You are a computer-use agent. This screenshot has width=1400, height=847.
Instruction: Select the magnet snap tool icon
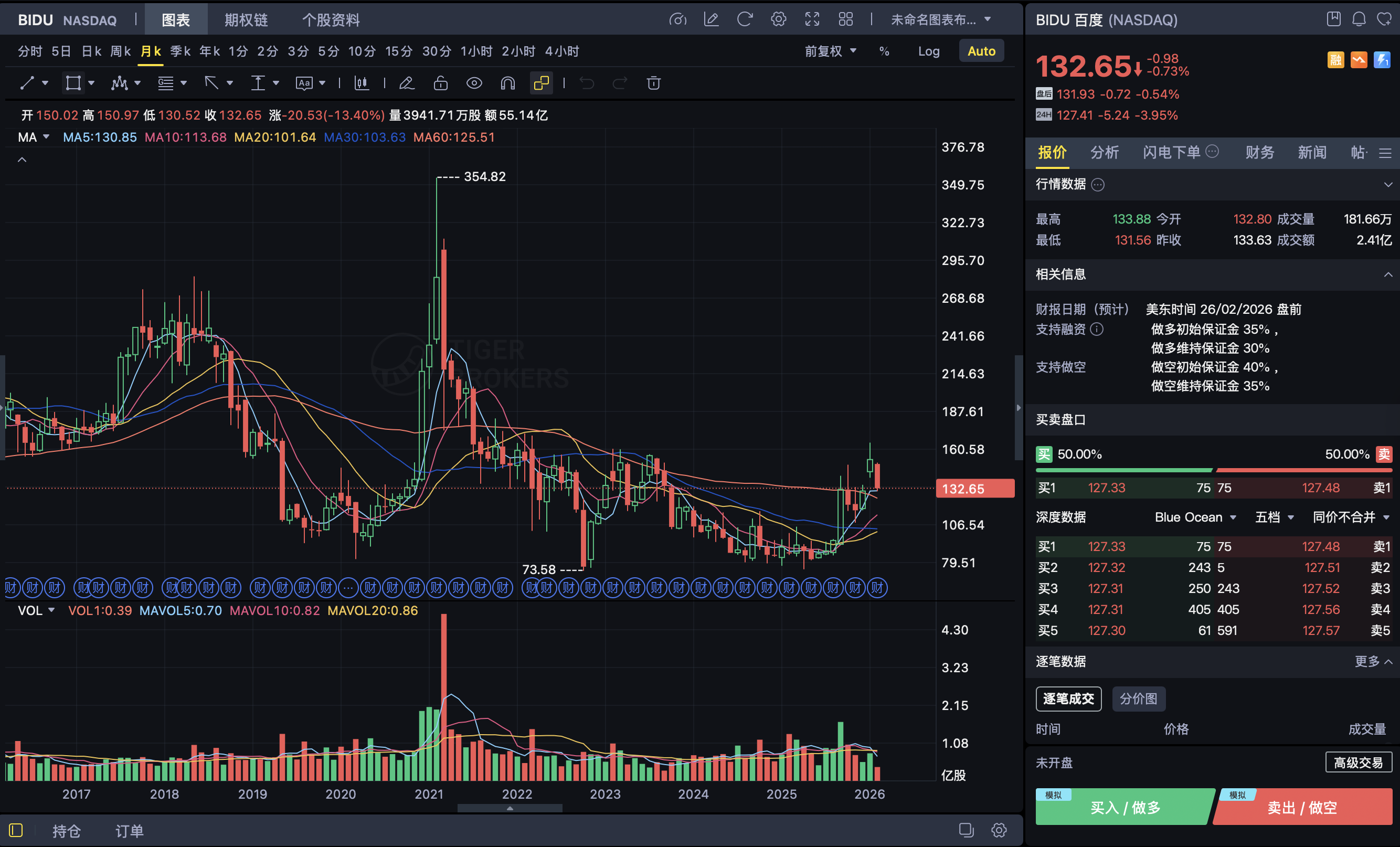pyautogui.click(x=507, y=83)
